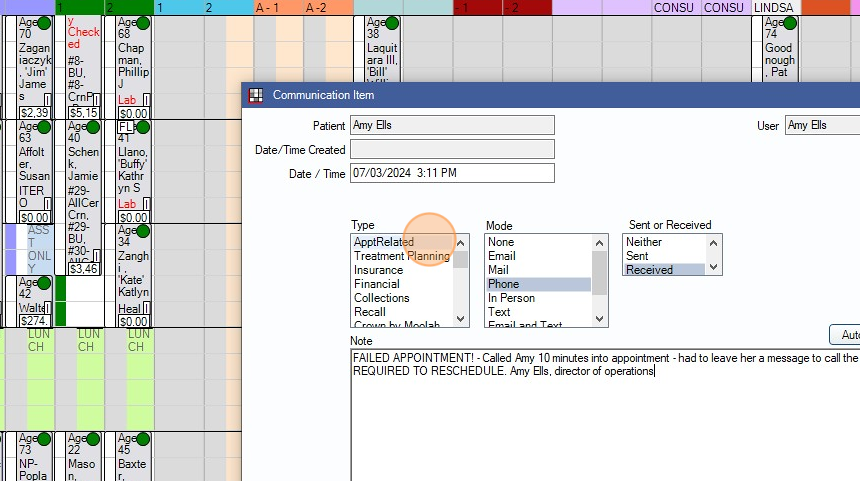860x481 pixels.
Task: Click the Communication Item window icon
Action: pyautogui.click(x=256, y=95)
